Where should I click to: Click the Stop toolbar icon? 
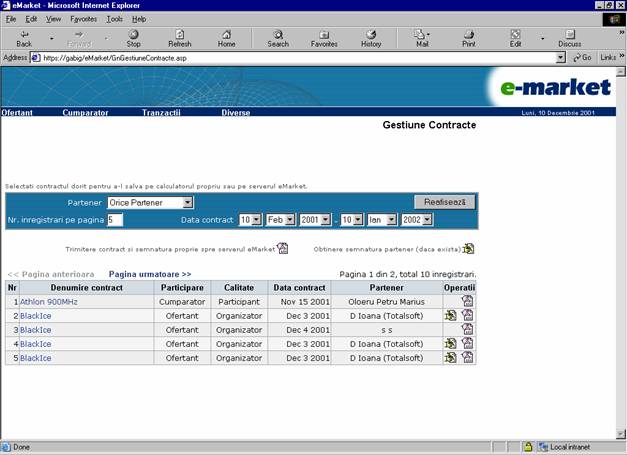(133, 38)
